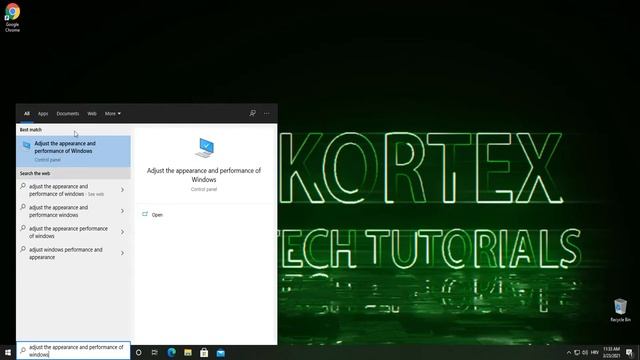The width and height of the screenshot is (640, 360).
Task: Switch to the Apps search tab
Action: click(x=43, y=113)
